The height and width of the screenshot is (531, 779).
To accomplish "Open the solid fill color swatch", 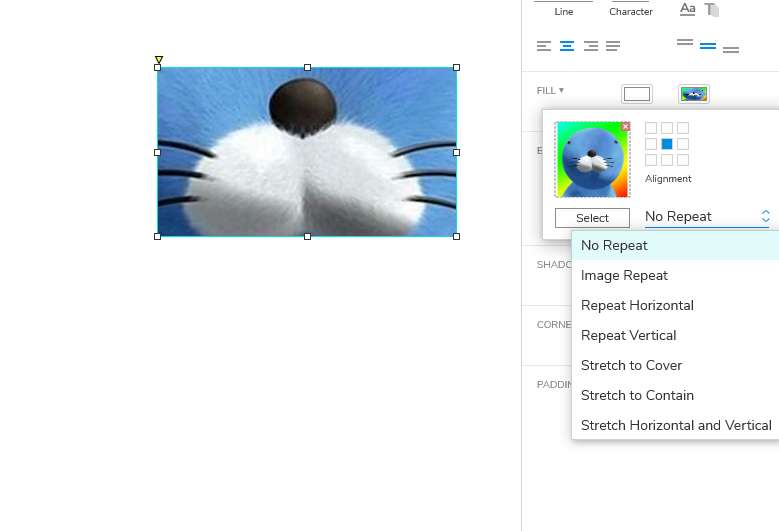I will click(x=637, y=94).
